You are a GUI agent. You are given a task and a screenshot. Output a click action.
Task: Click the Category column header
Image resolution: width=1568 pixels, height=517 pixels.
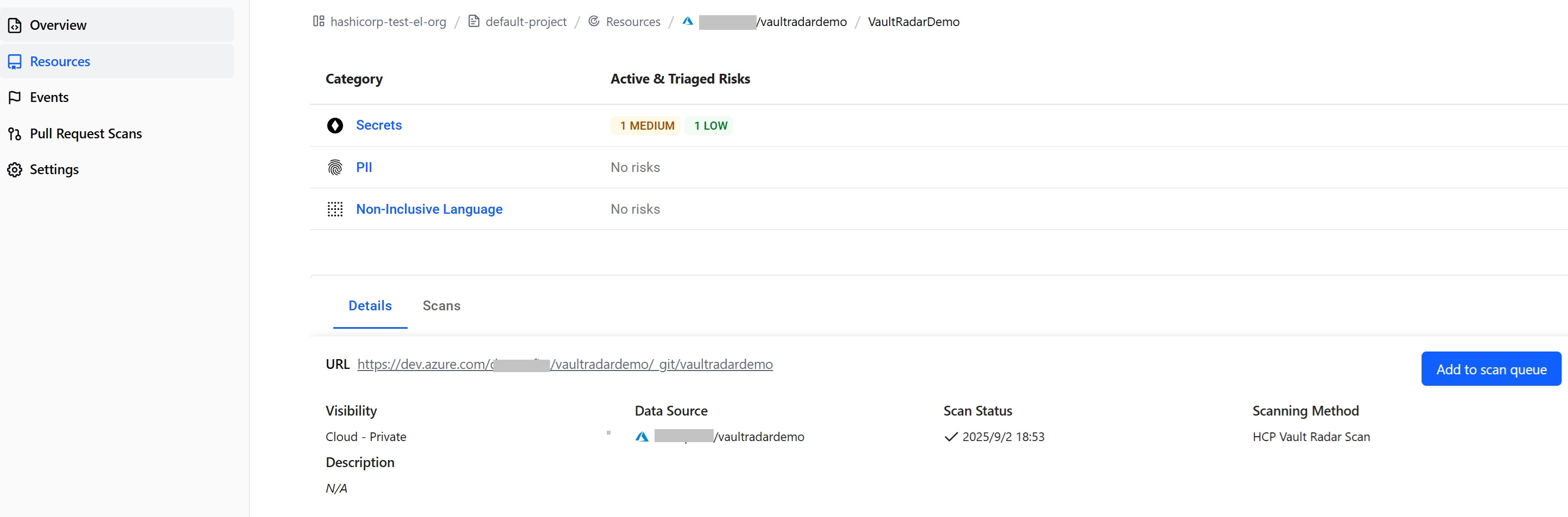354,79
